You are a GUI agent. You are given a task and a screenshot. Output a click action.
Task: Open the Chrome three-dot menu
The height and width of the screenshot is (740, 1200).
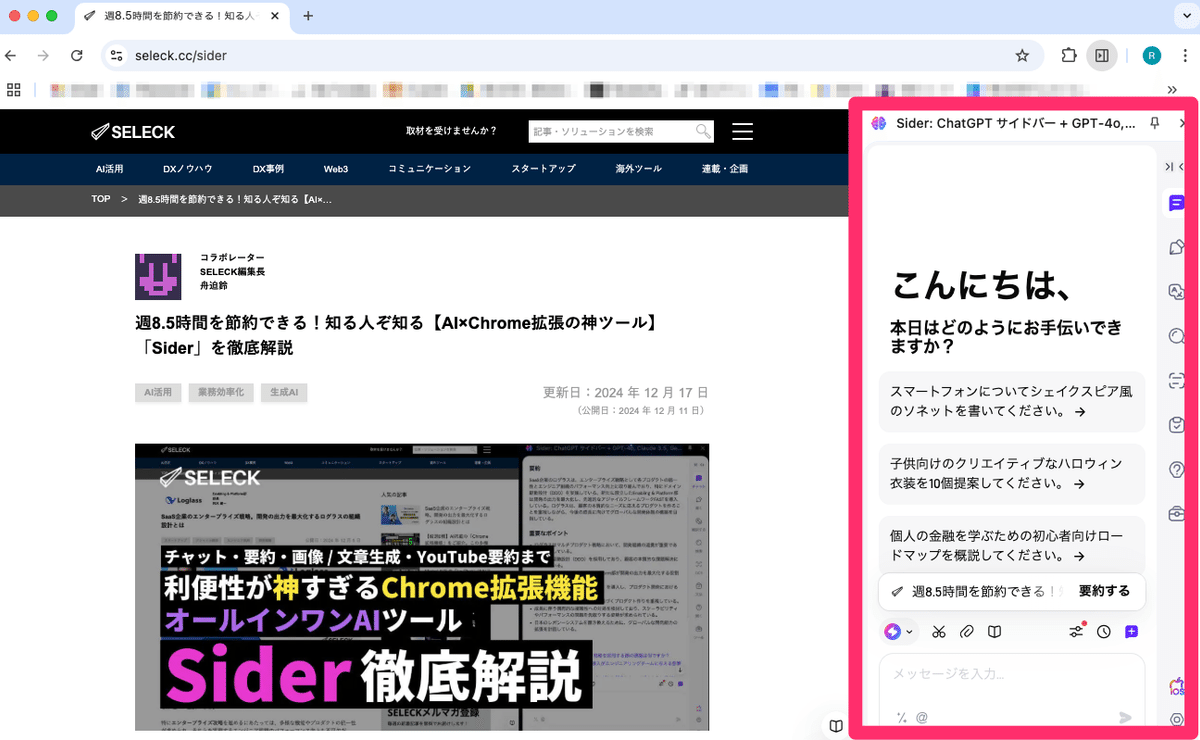coord(1183,56)
